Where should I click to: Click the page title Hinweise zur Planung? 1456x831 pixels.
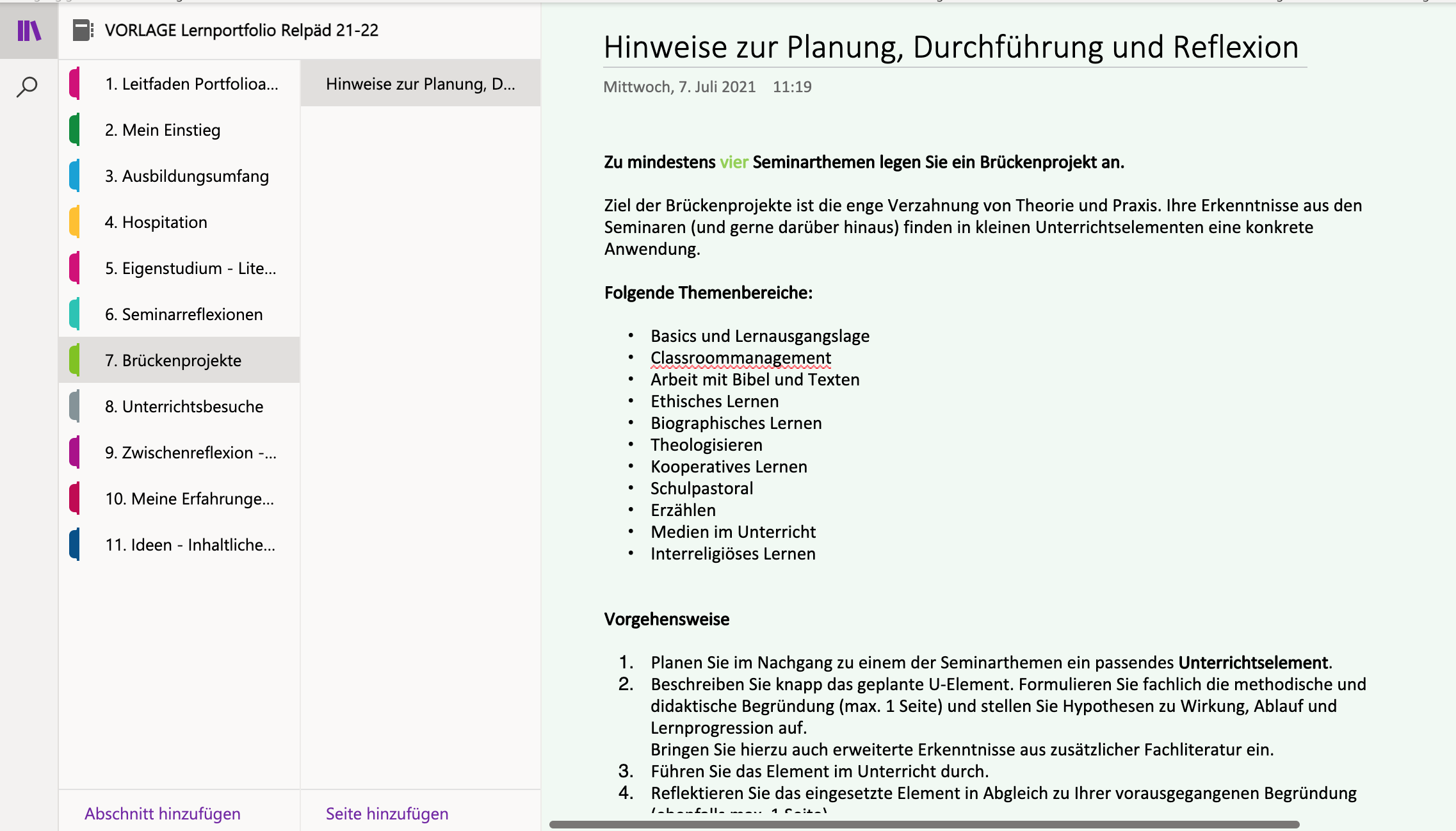tap(951, 47)
